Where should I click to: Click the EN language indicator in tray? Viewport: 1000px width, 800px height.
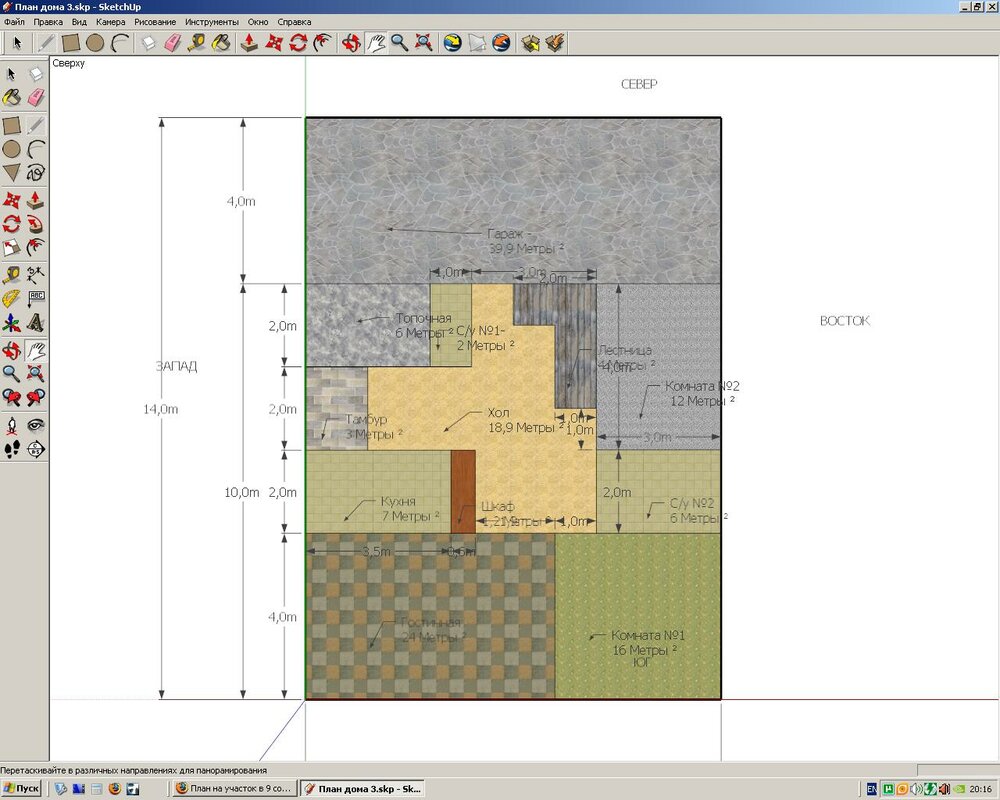pyautogui.click(x=871, y=789)
